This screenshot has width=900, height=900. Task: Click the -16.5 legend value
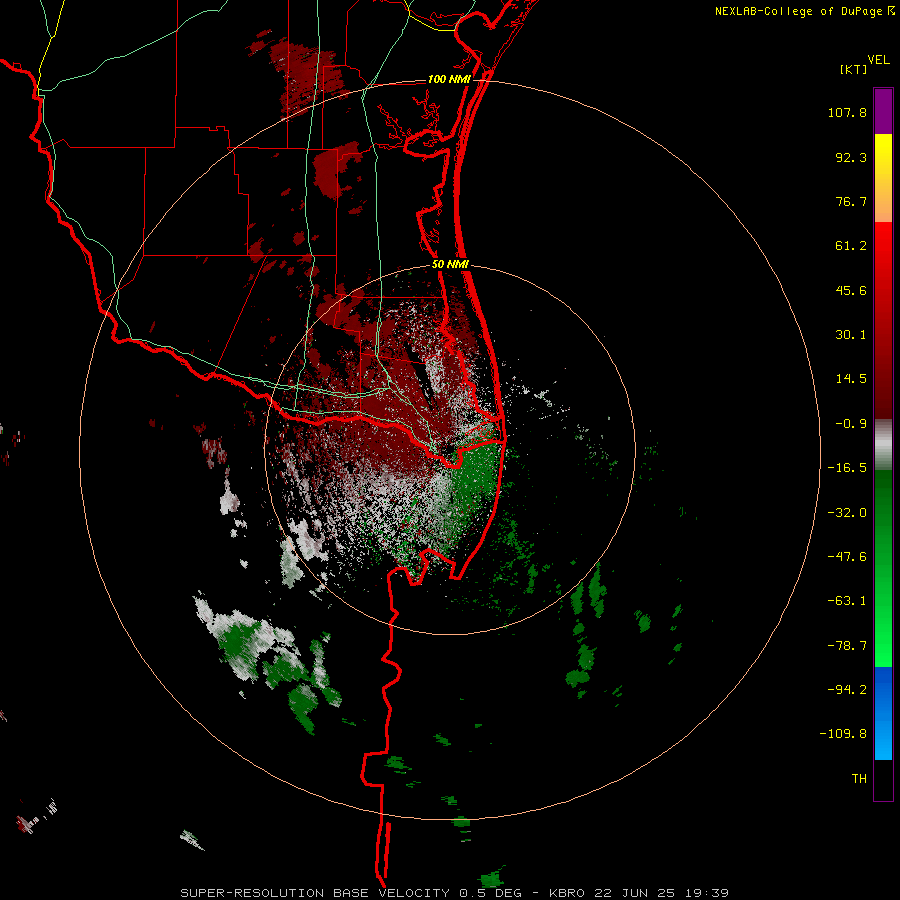pyautogui.click(x=847, y=468)
